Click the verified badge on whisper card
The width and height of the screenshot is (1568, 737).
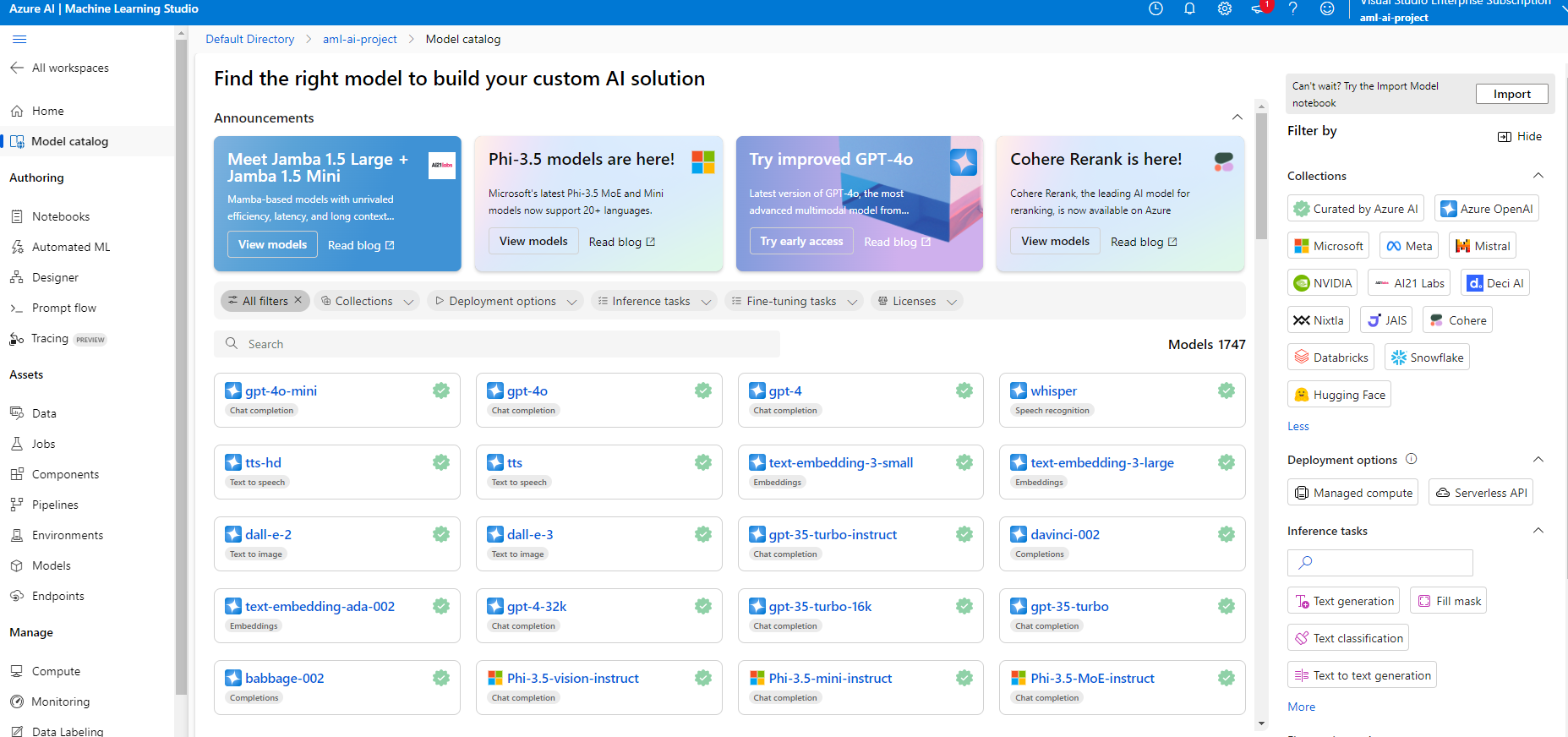pos(1227,390)
